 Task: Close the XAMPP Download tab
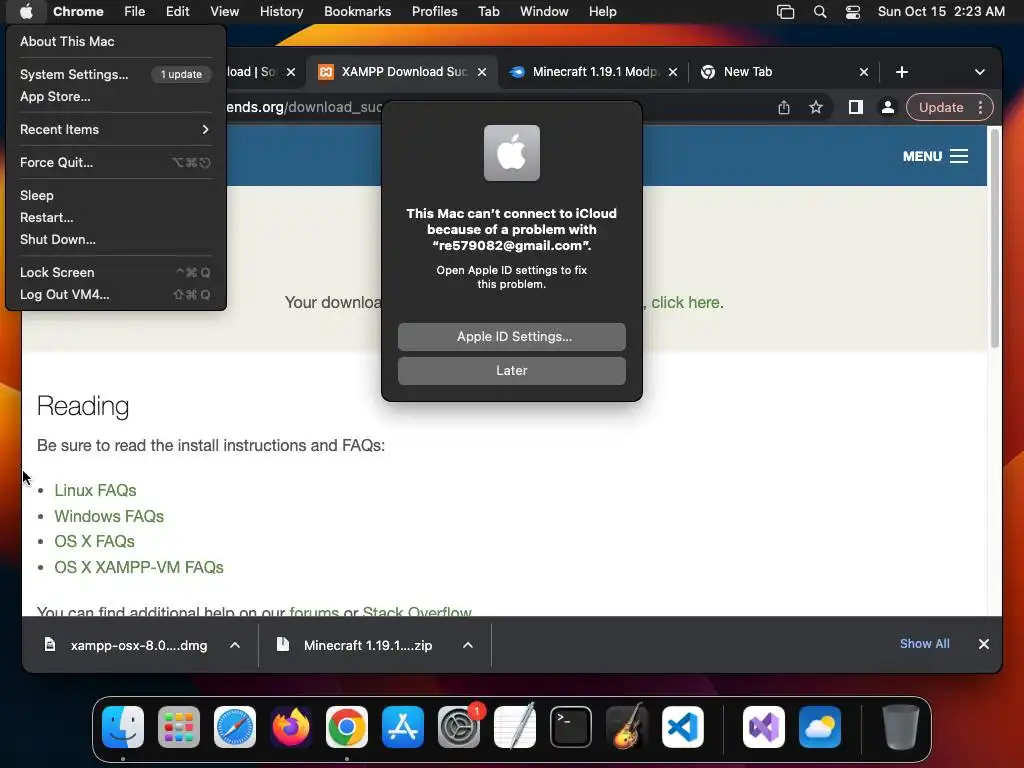pos(482,72)
